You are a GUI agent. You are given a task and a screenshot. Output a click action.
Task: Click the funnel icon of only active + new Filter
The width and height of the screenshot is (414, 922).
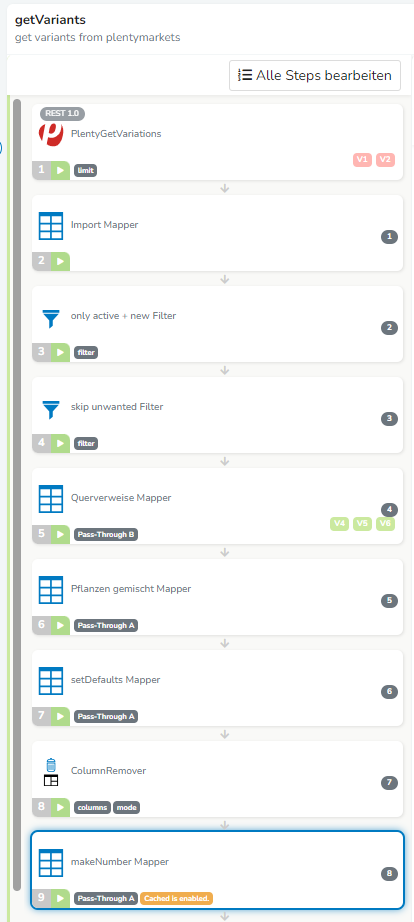51,318
